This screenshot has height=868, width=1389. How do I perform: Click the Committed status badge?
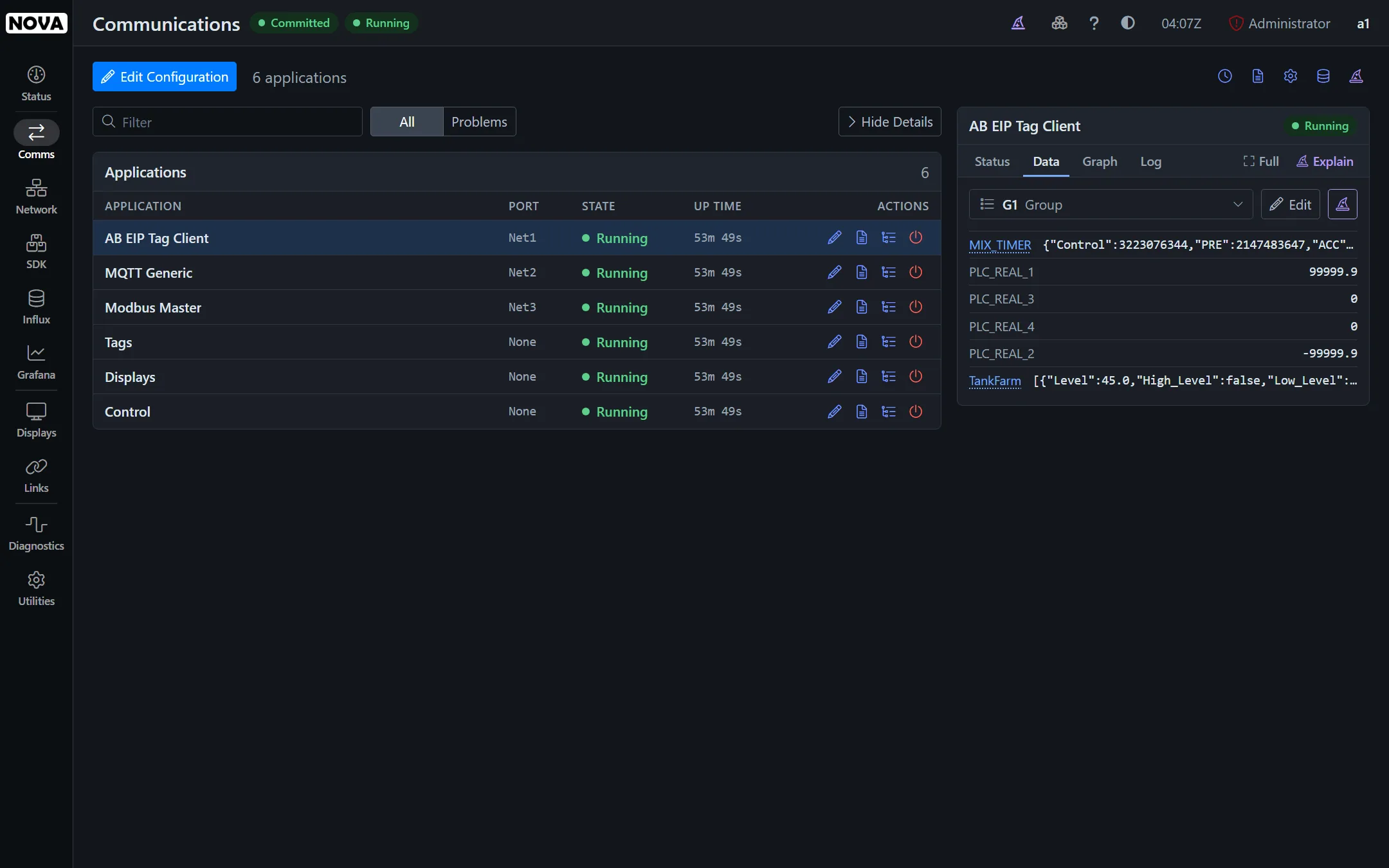pyautogui.click(x=294, y=23)
